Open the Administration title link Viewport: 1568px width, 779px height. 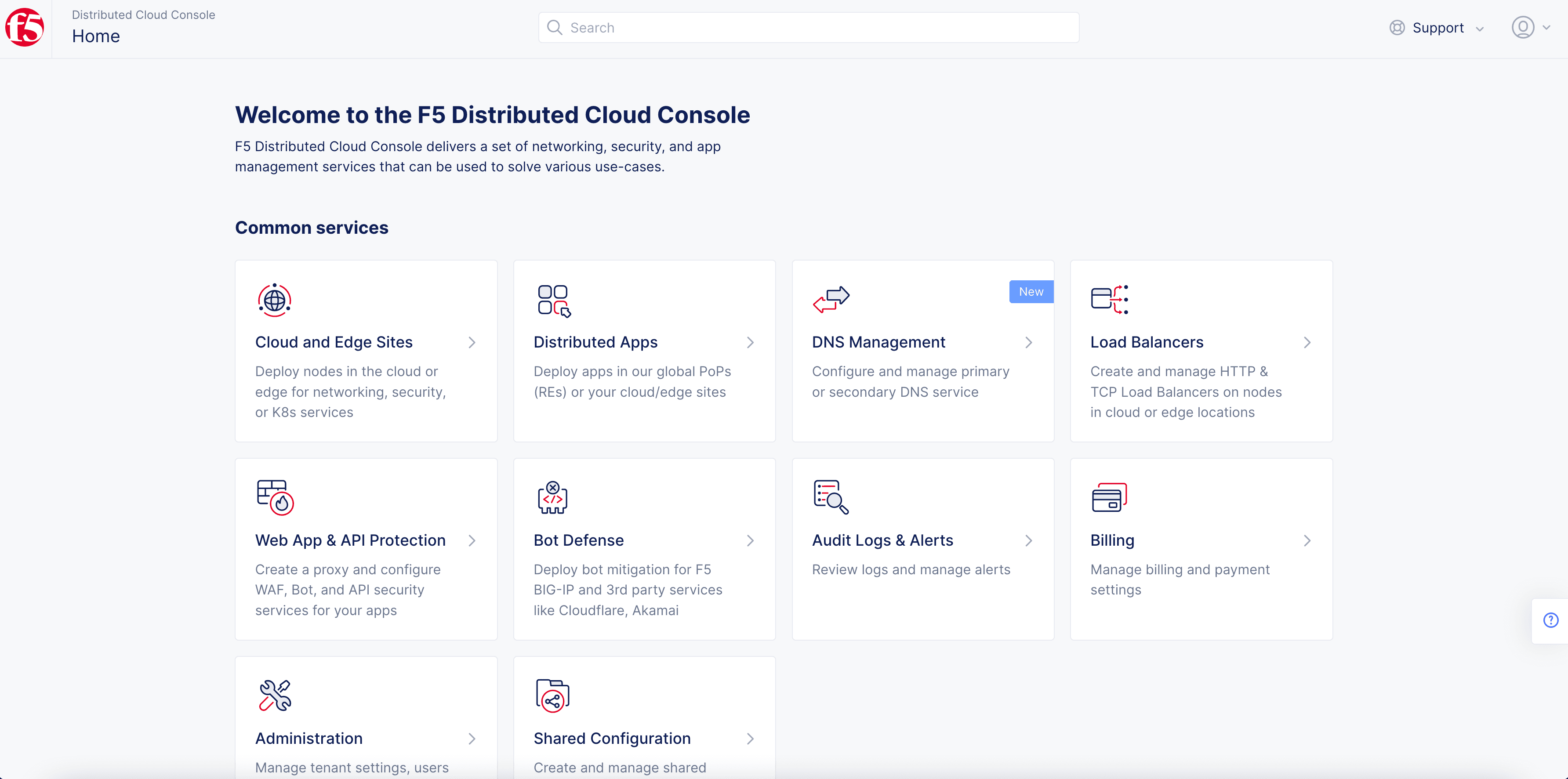click(x=309, y=738)
